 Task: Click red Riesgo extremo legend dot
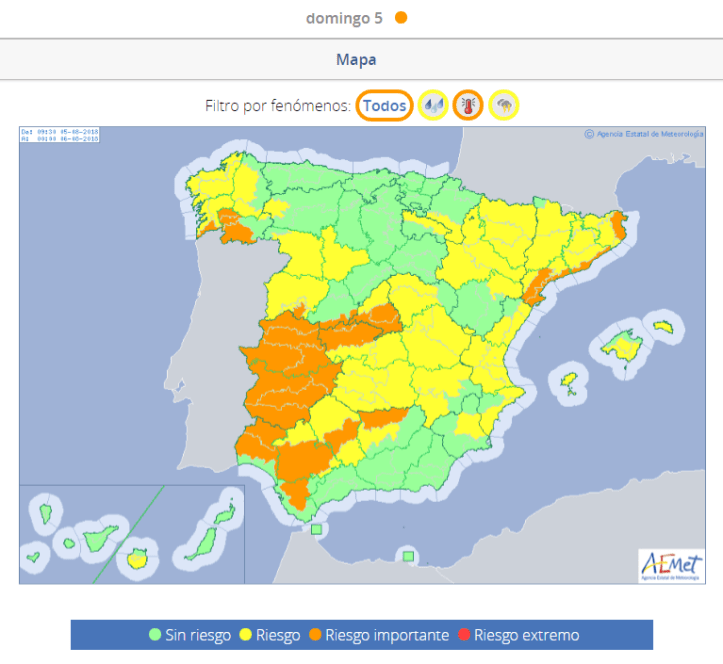463,635
